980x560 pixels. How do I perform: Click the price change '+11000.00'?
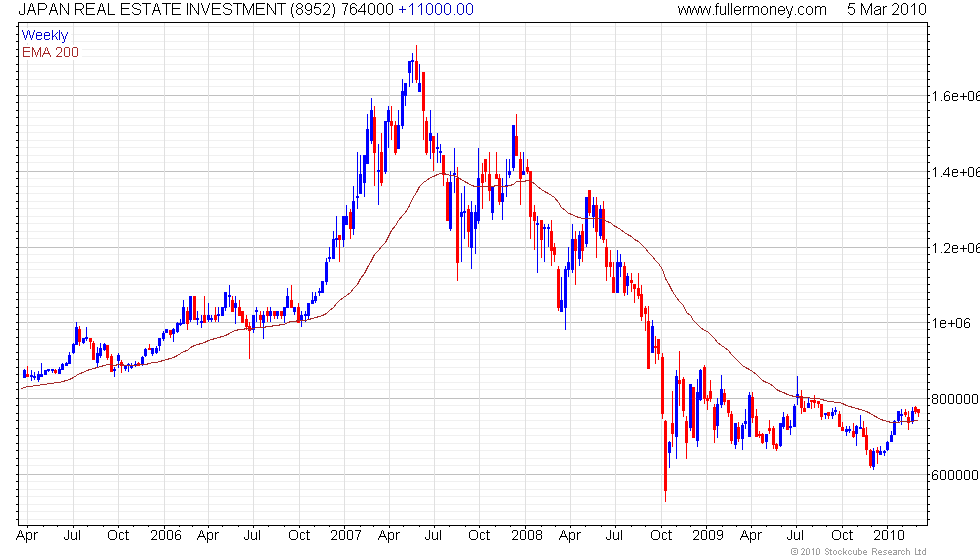436,9
